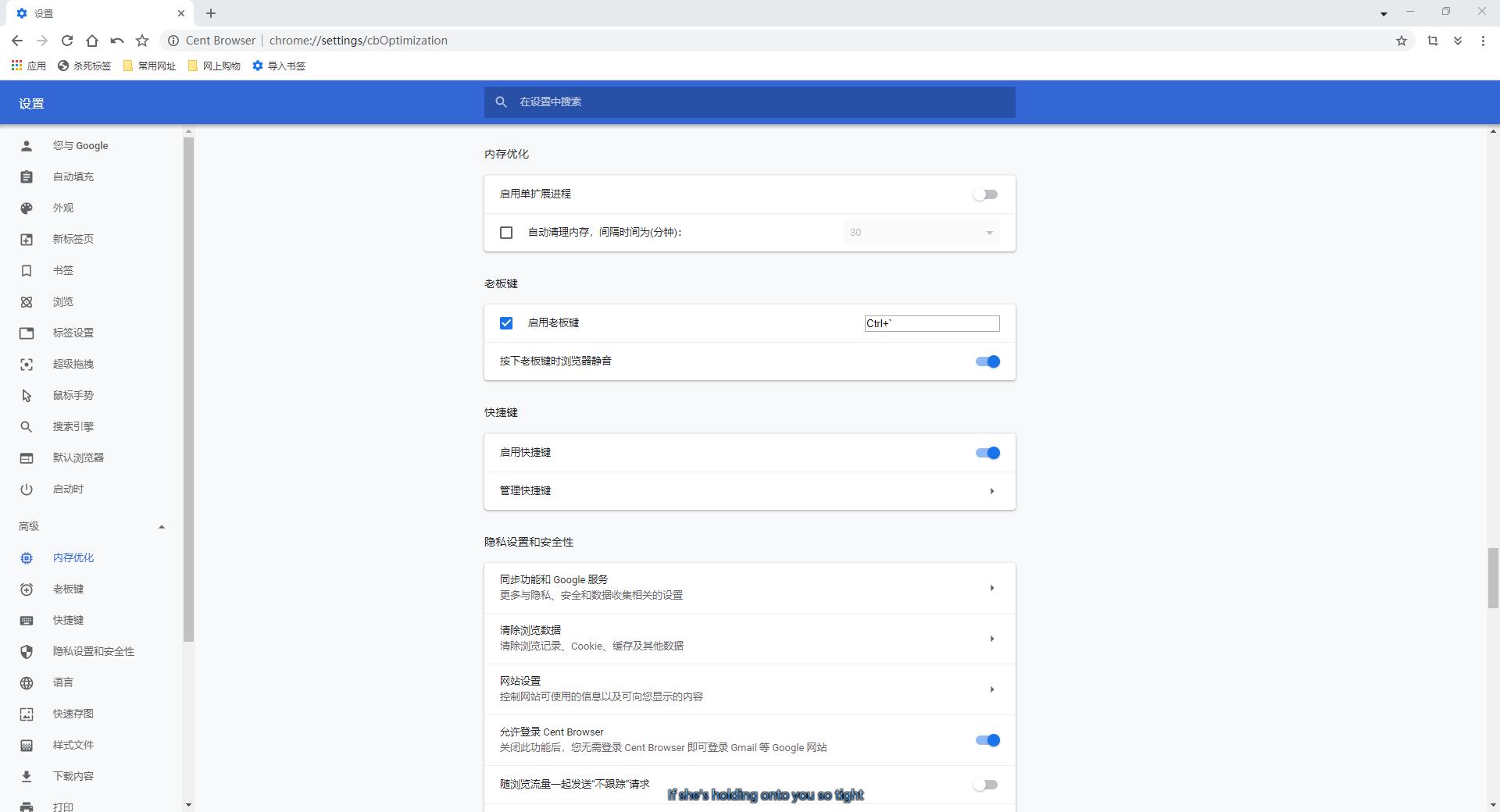This screenshot has height=812, width=1500.
Task: Check the auto clean memory checkbox
Action: (506, 233)
